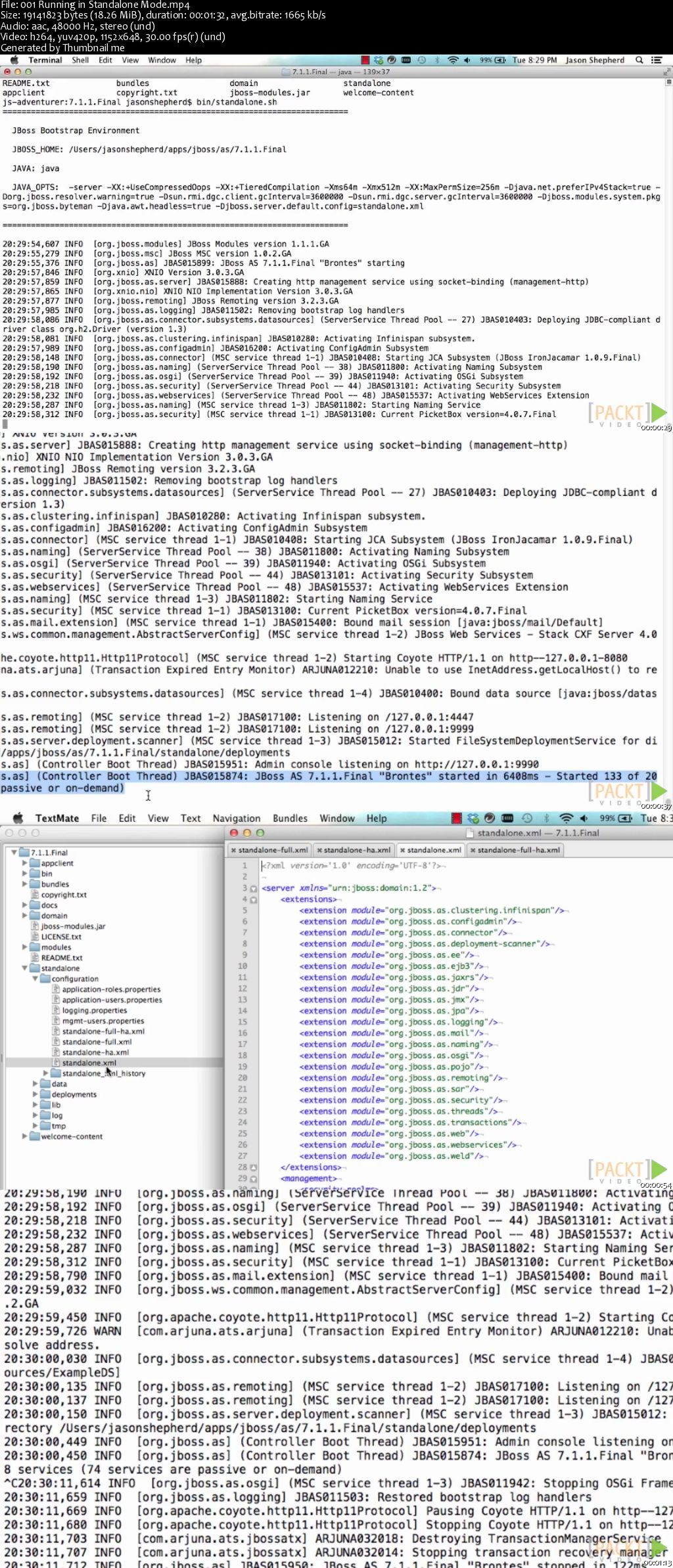Close the standalone-full.xml tab via its x icon

(233, 850)
